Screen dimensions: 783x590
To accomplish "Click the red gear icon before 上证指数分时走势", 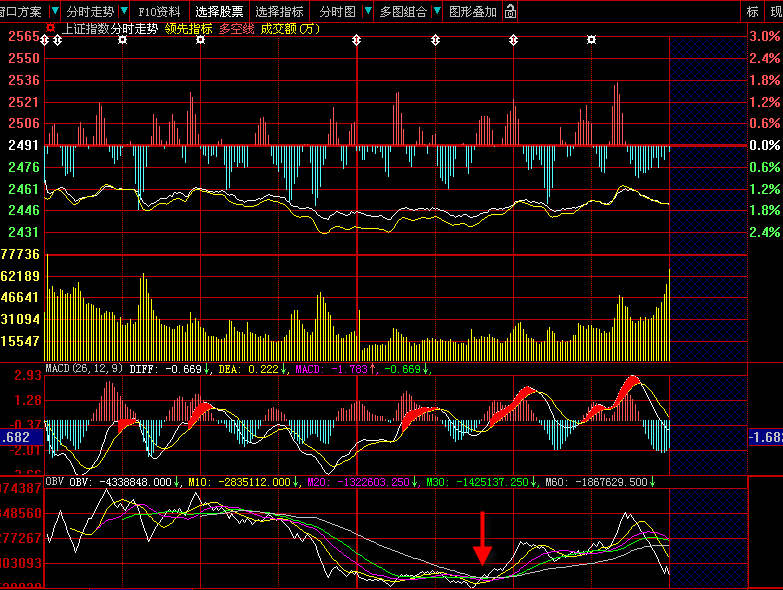I will [50, 28].
